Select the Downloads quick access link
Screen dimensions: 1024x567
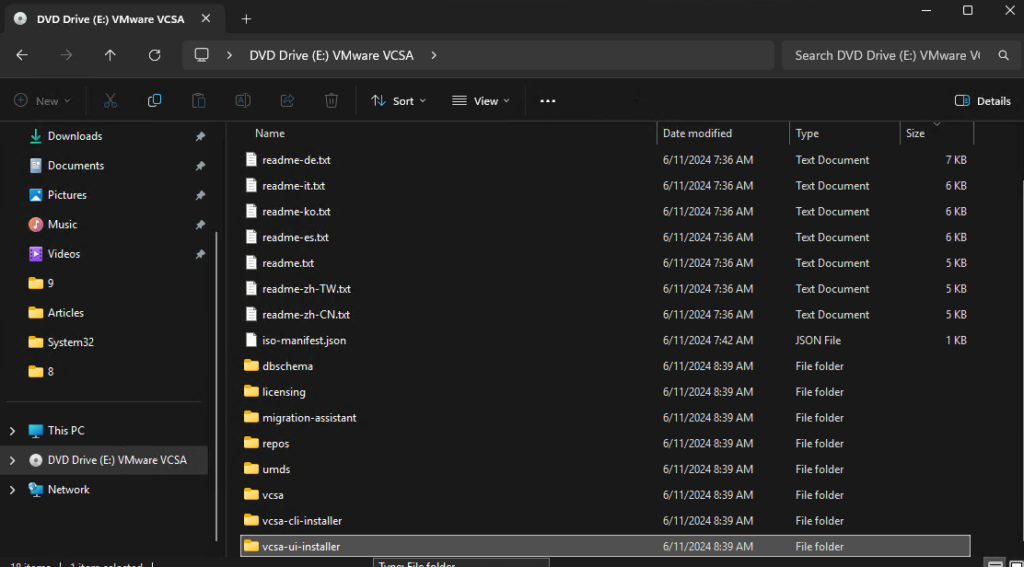coord(75,136)
